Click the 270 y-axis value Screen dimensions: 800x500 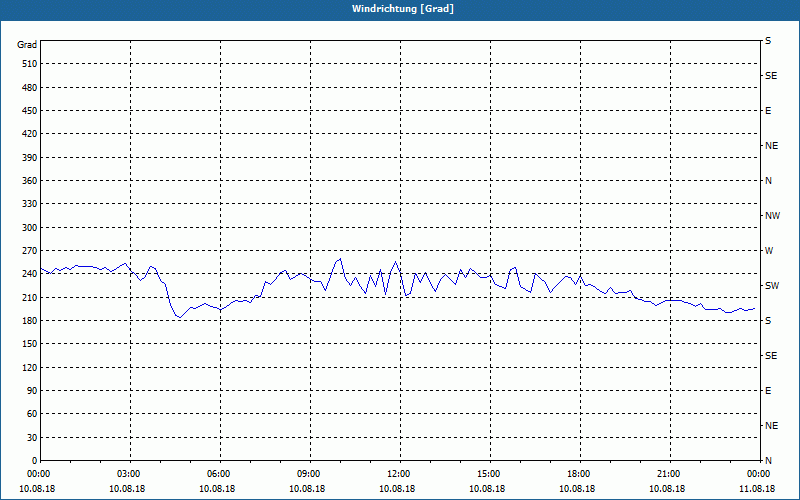point(29,251)
